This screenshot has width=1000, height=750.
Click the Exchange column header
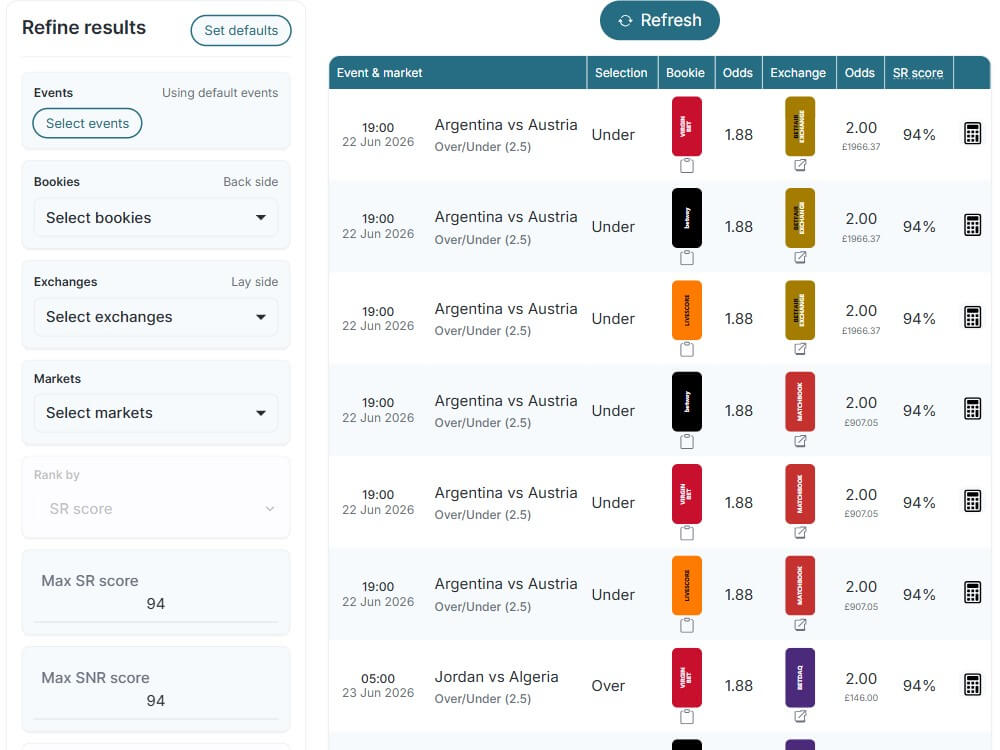[798, 73]
